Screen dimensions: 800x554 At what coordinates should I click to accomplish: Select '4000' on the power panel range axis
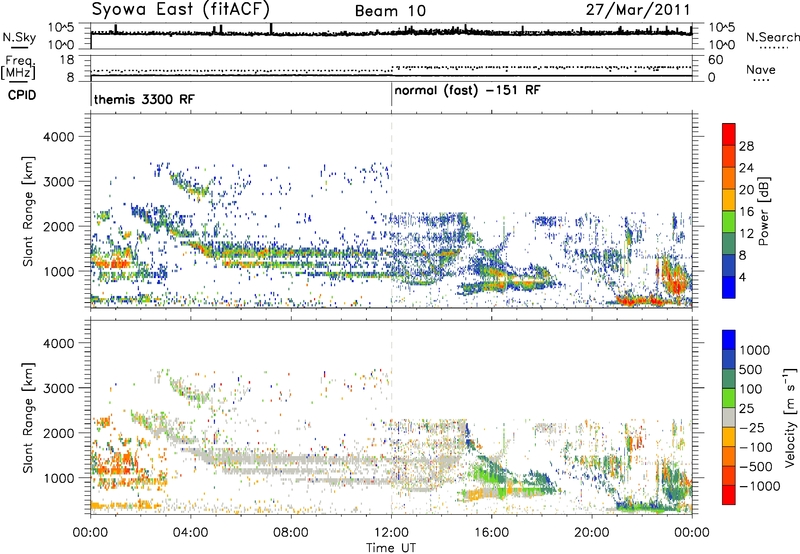point(59,137)
